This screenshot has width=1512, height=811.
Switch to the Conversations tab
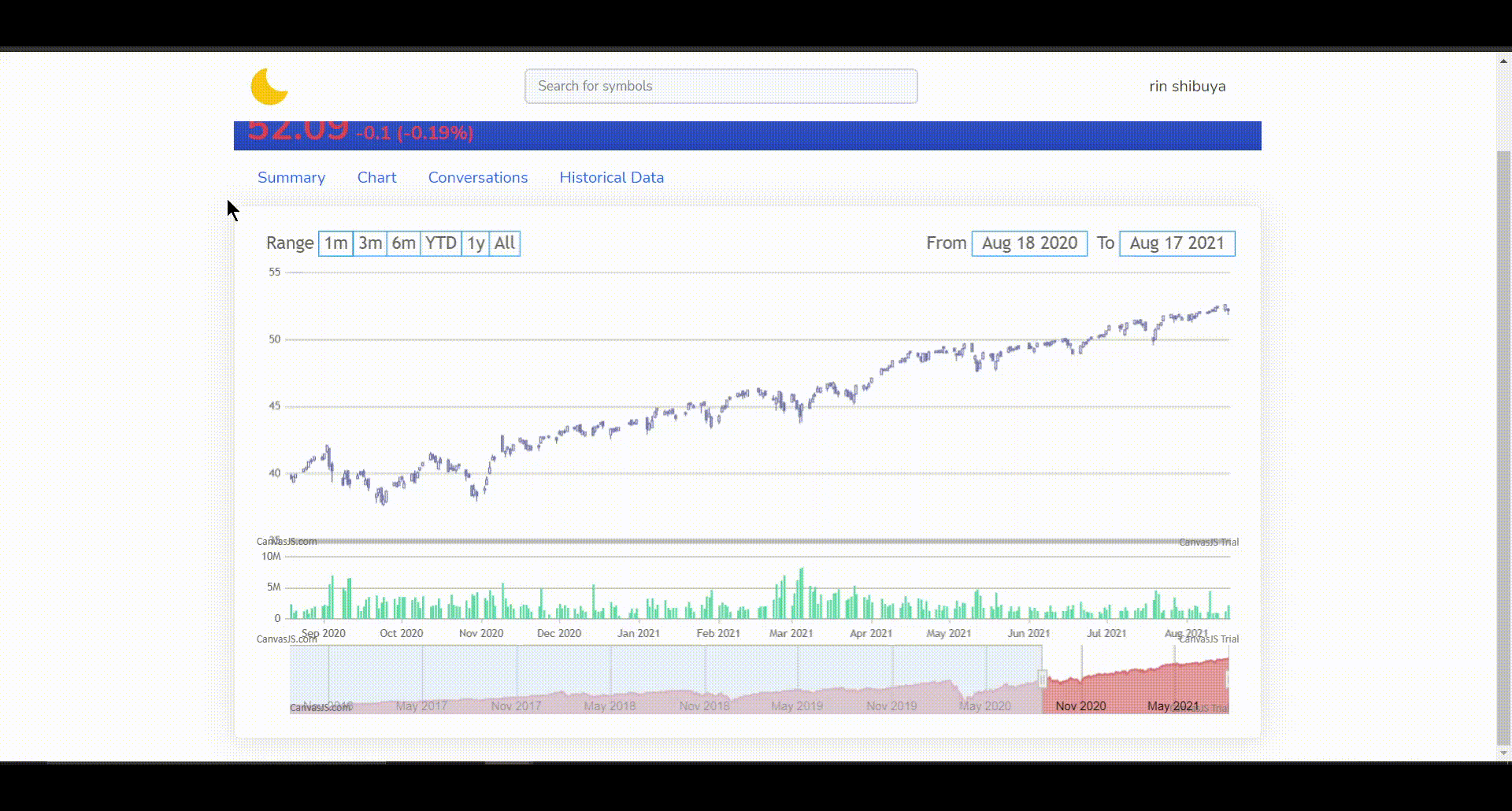tap(477, 177)
